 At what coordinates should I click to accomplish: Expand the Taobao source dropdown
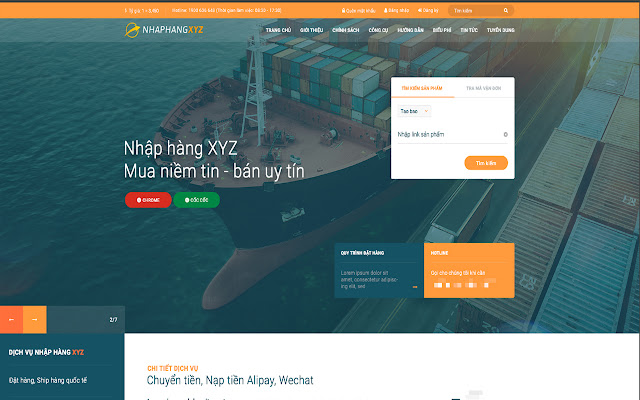(x=414, y=111)
